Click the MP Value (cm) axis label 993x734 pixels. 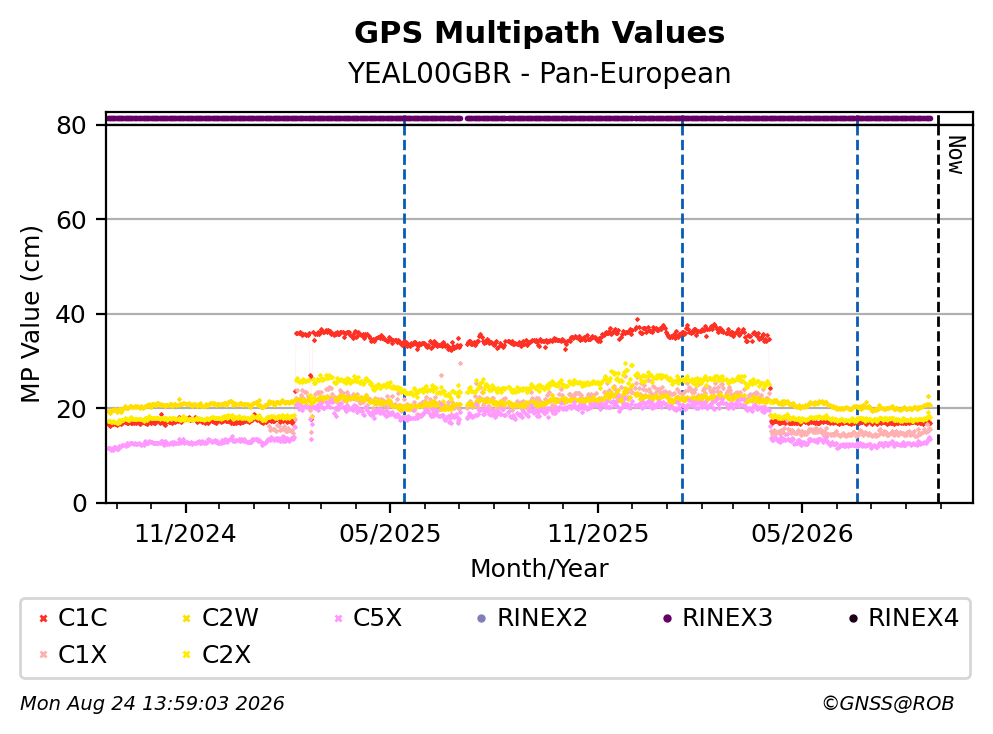(x=30, y=314)
